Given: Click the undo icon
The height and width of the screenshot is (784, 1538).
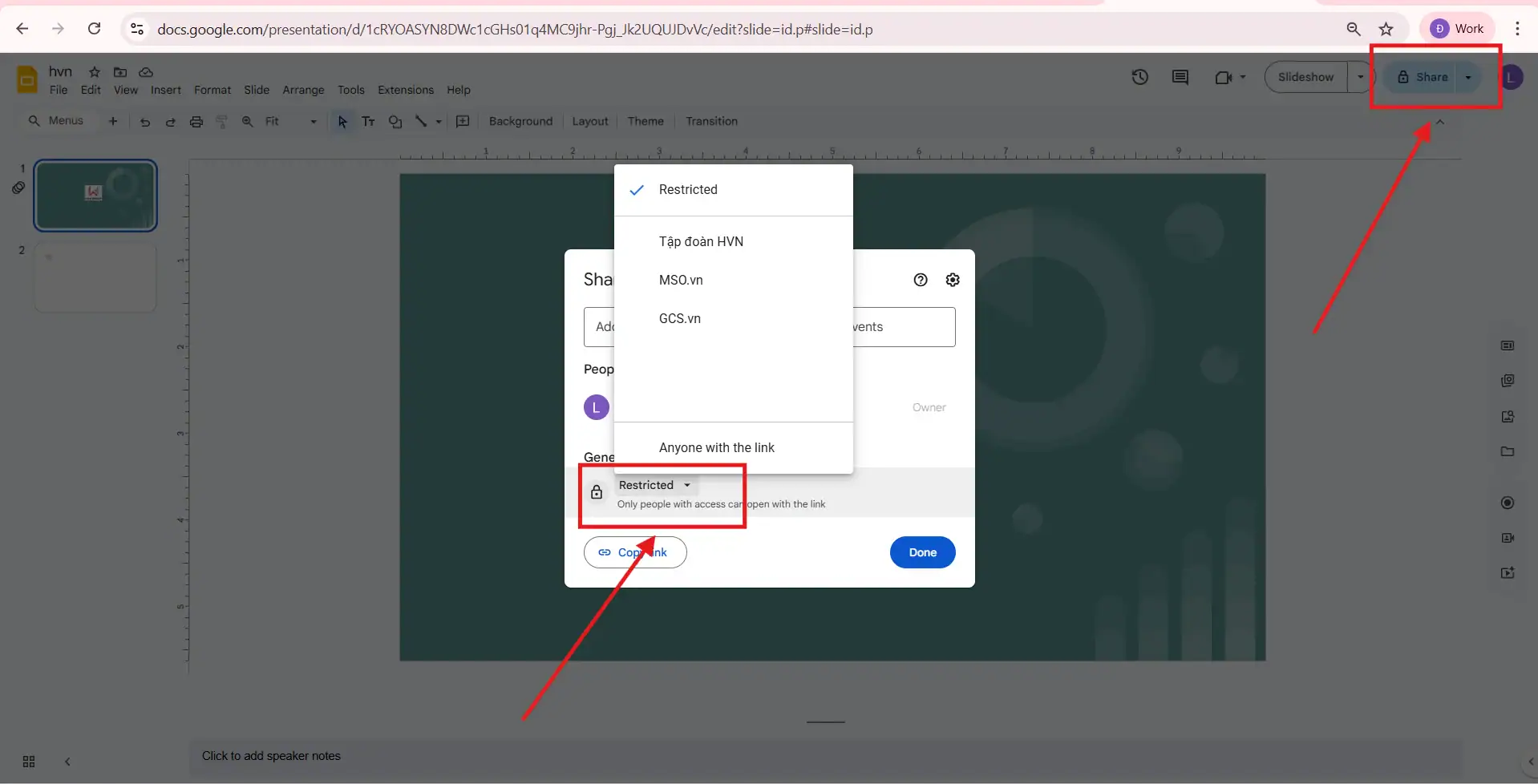Looking at the screenshot, I should pos(144,121).
